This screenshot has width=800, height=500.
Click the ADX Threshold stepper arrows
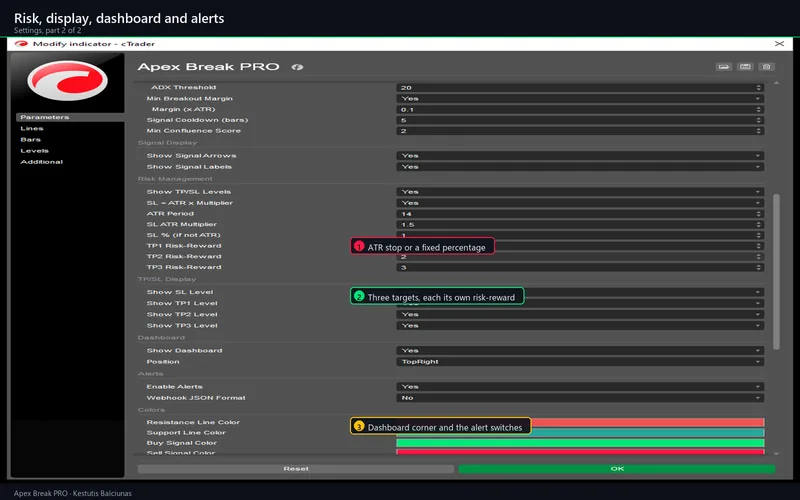[x=759, y=88]
